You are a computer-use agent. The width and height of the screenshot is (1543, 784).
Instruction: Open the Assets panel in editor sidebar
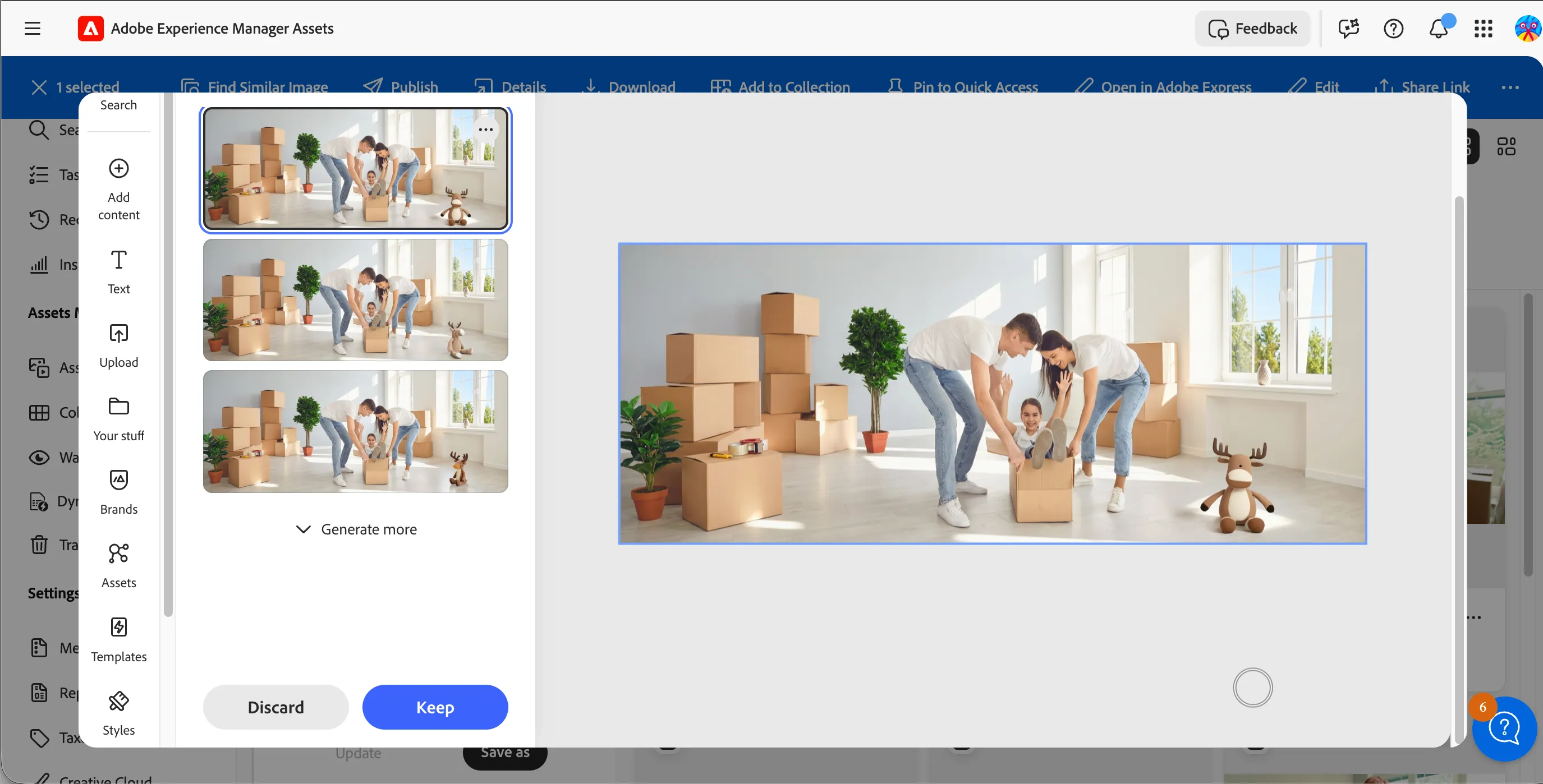click(118, 567)
